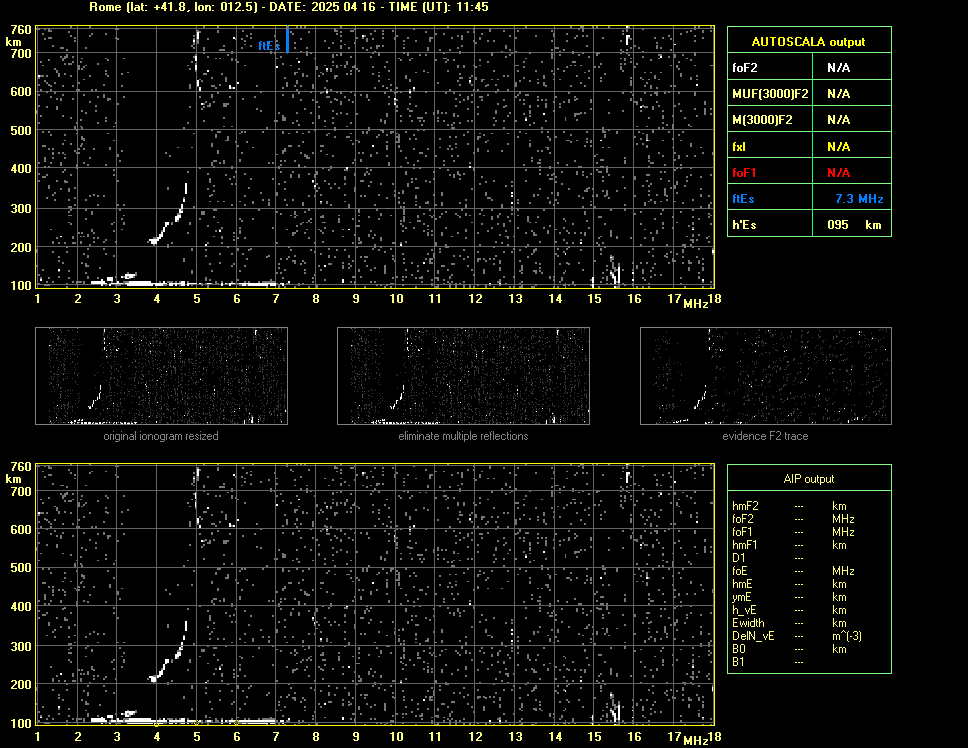
Task: Select the h_vE parameter label
Action: tap(744, 610)
